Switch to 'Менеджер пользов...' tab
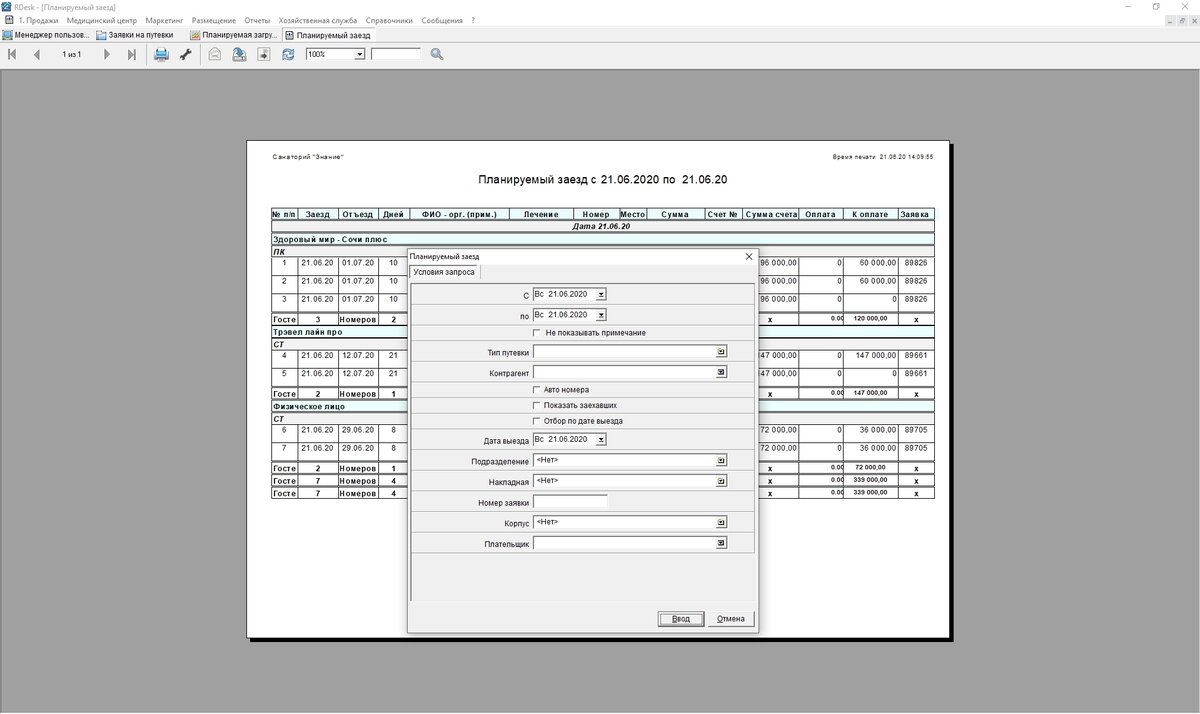The width and height of the screenshot is (1200, 714). 46,35
